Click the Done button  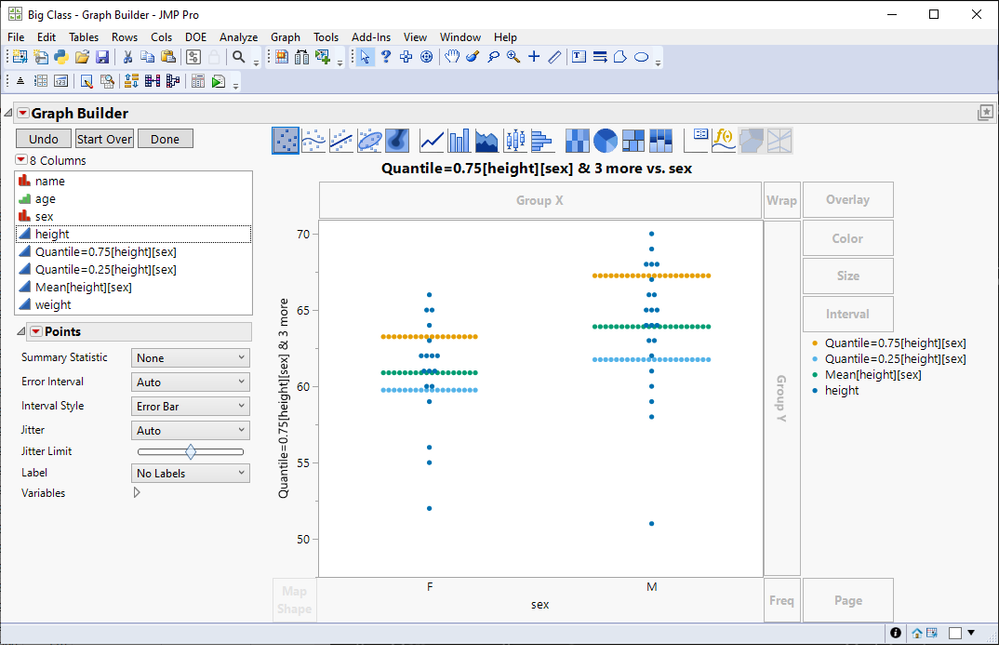[165, 139]
